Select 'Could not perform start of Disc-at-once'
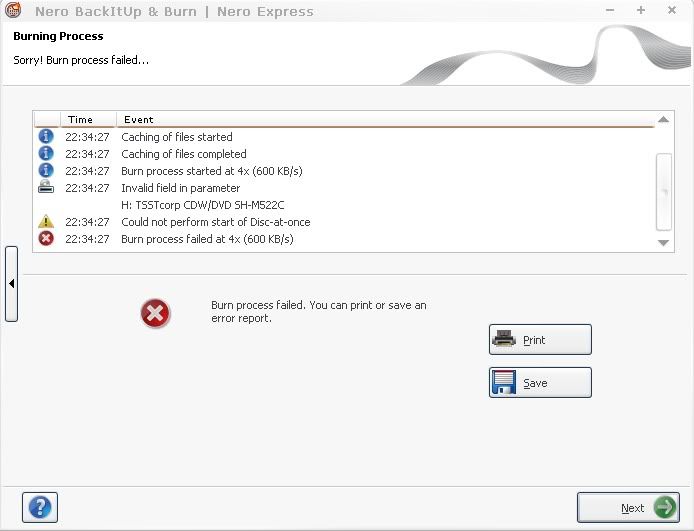The width and height of the screenshot is (694, 531). click(344, 222)
